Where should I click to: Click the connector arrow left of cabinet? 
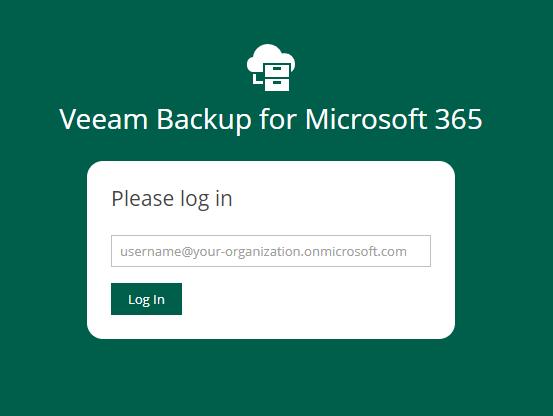tap(258, 79)
